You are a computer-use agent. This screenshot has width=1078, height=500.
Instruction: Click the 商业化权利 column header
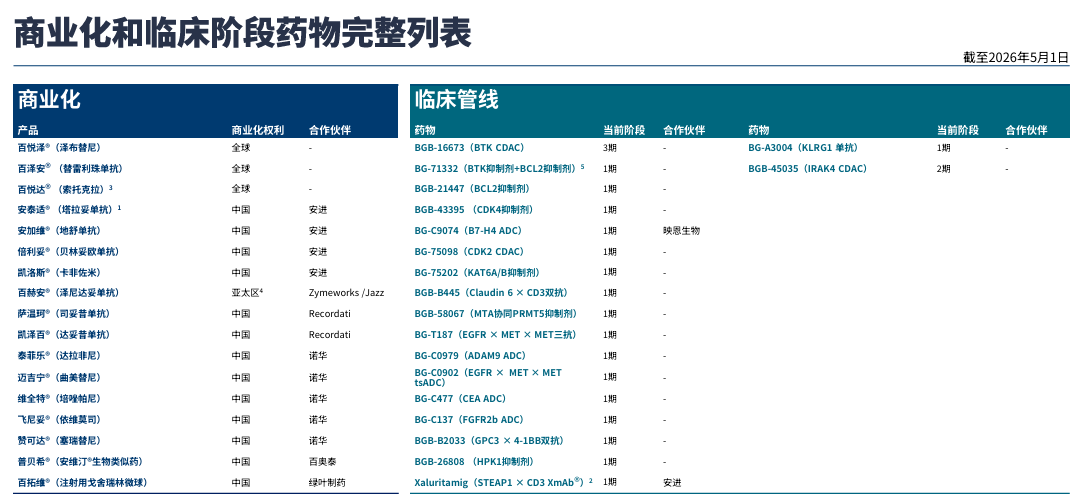[258, 130]
